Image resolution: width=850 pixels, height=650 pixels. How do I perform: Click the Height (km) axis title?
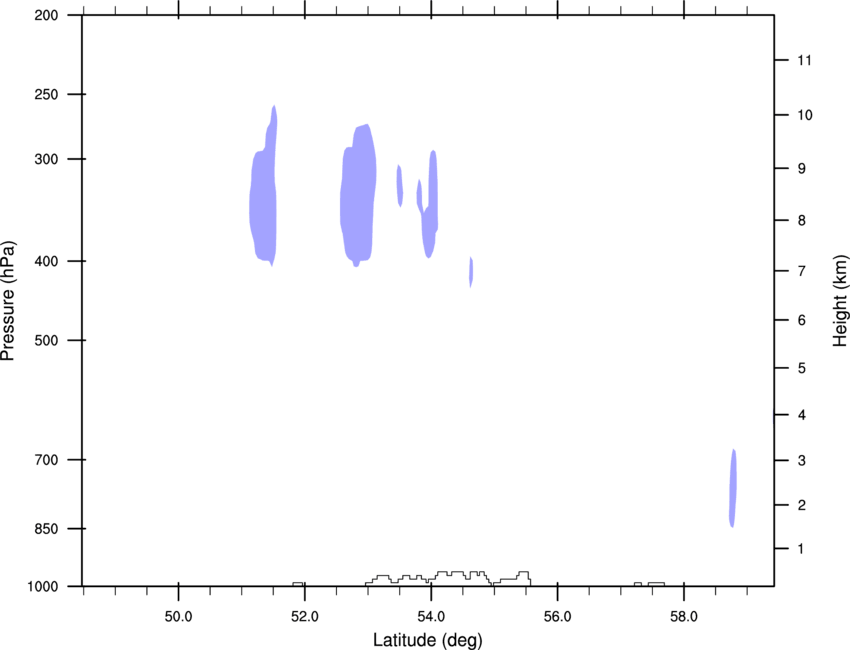point(840,301)
